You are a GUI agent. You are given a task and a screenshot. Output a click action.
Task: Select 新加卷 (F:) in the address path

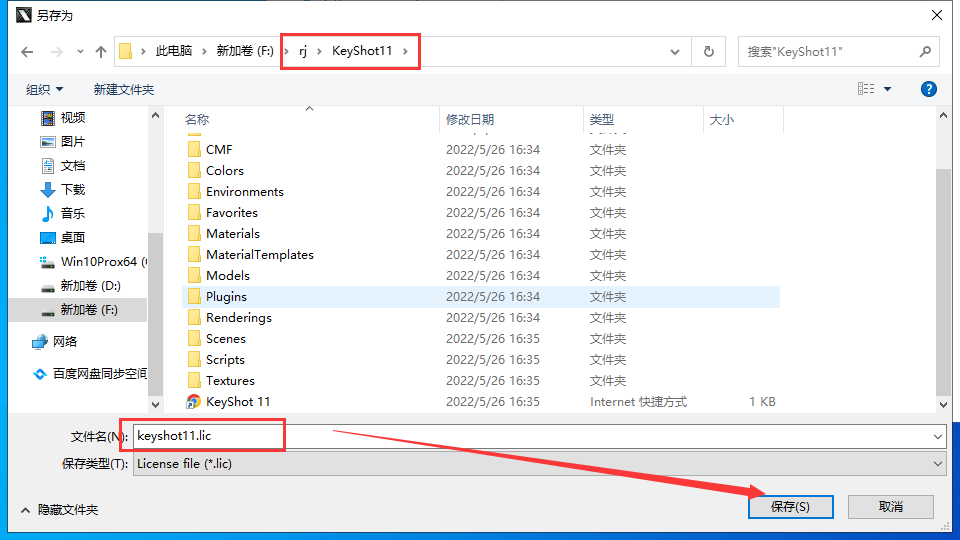(245, 51)
